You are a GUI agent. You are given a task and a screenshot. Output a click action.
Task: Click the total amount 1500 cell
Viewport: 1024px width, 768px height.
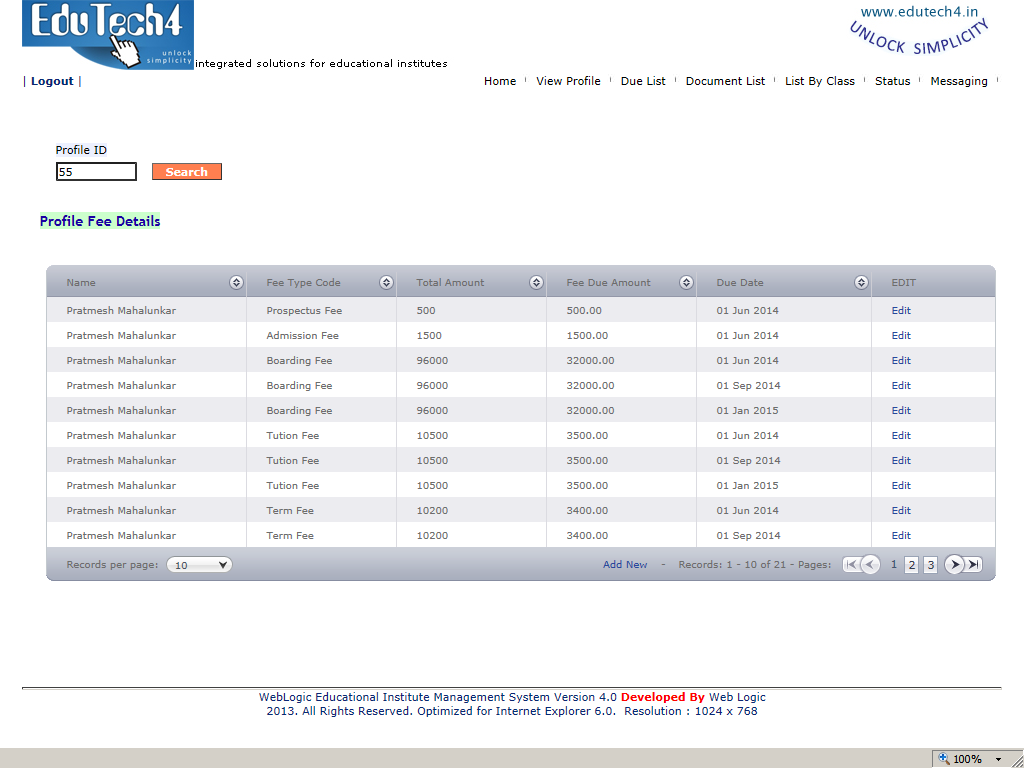tap(429, 335)
